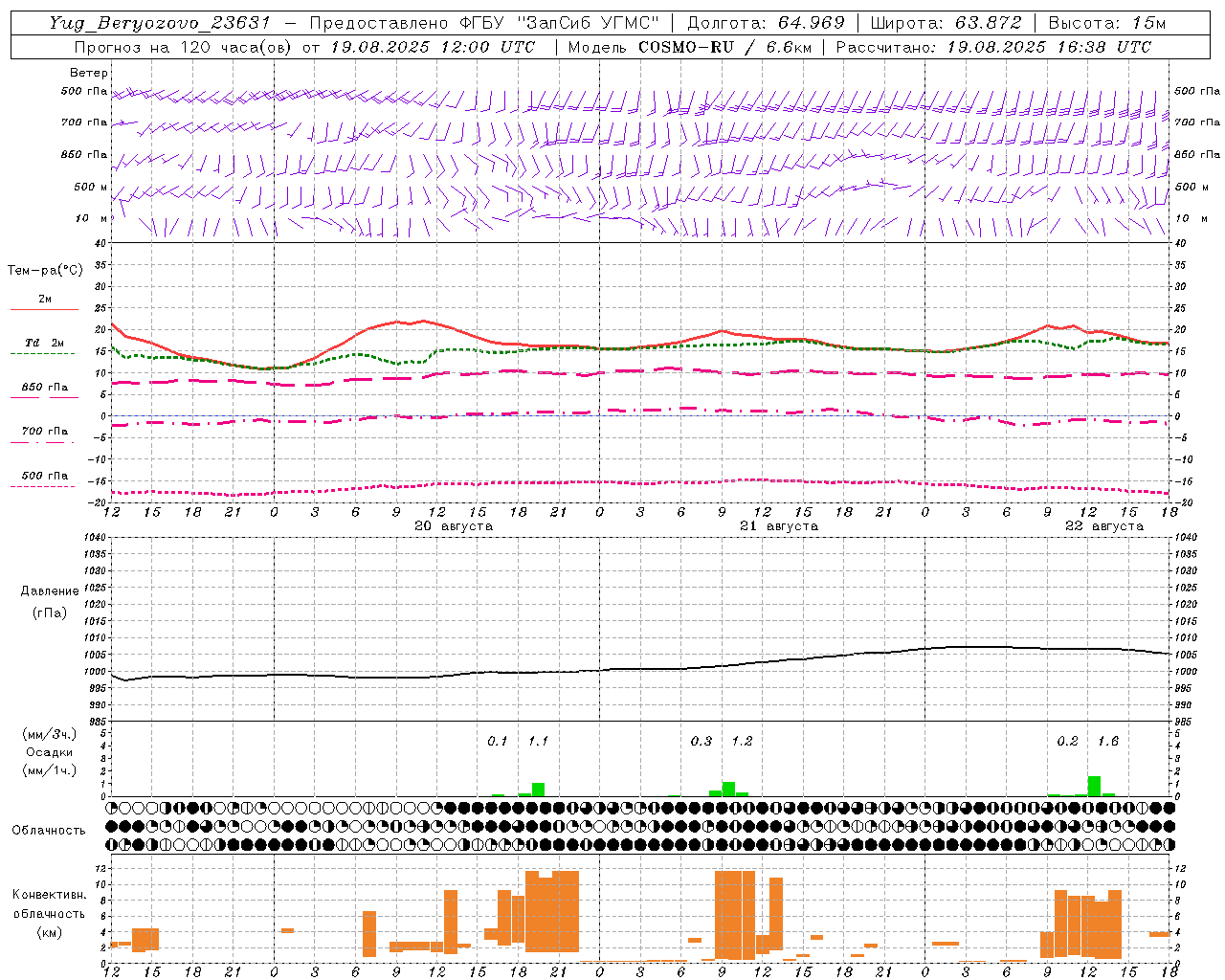Viewport: 1225px width, 980px height.
Task: Click the (гПа) pressure unit label
Action: [x=50, y=612]
